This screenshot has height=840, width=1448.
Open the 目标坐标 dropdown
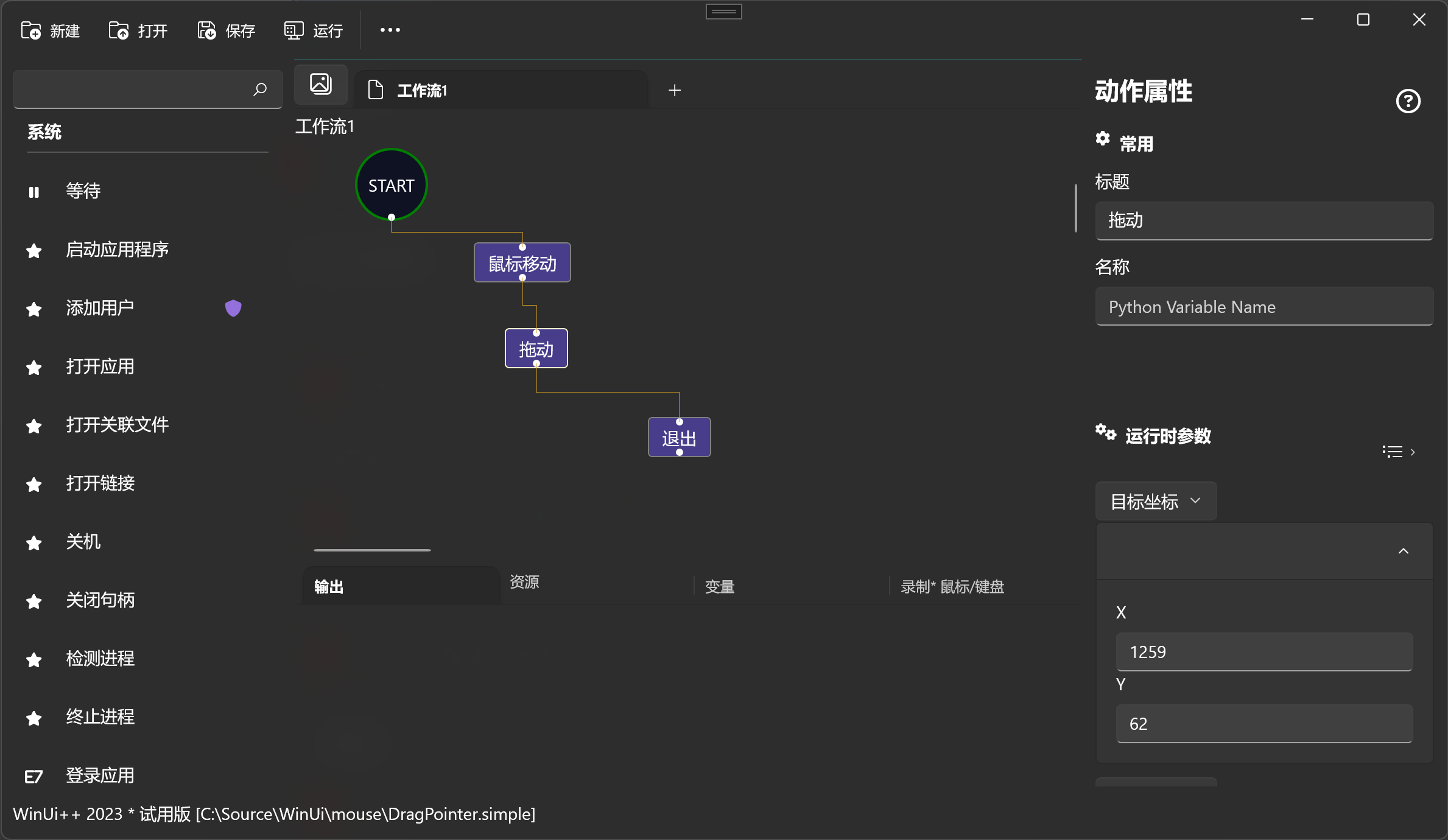pos(1155,501)
